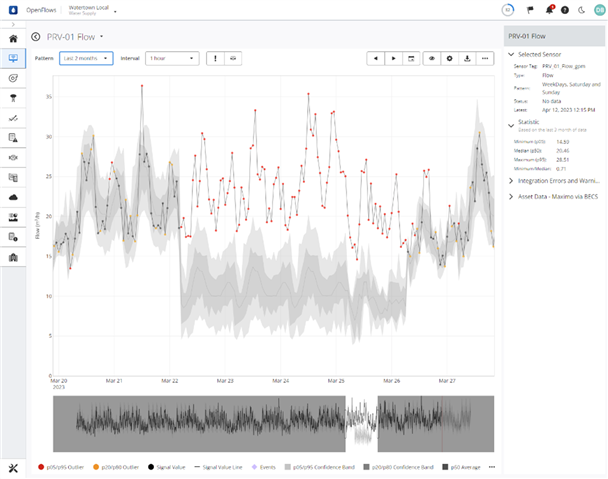The height and width of the screenshot is (479, 608).
Task: Open the Watertown Local system selector menu
Action: coord(116,11)
